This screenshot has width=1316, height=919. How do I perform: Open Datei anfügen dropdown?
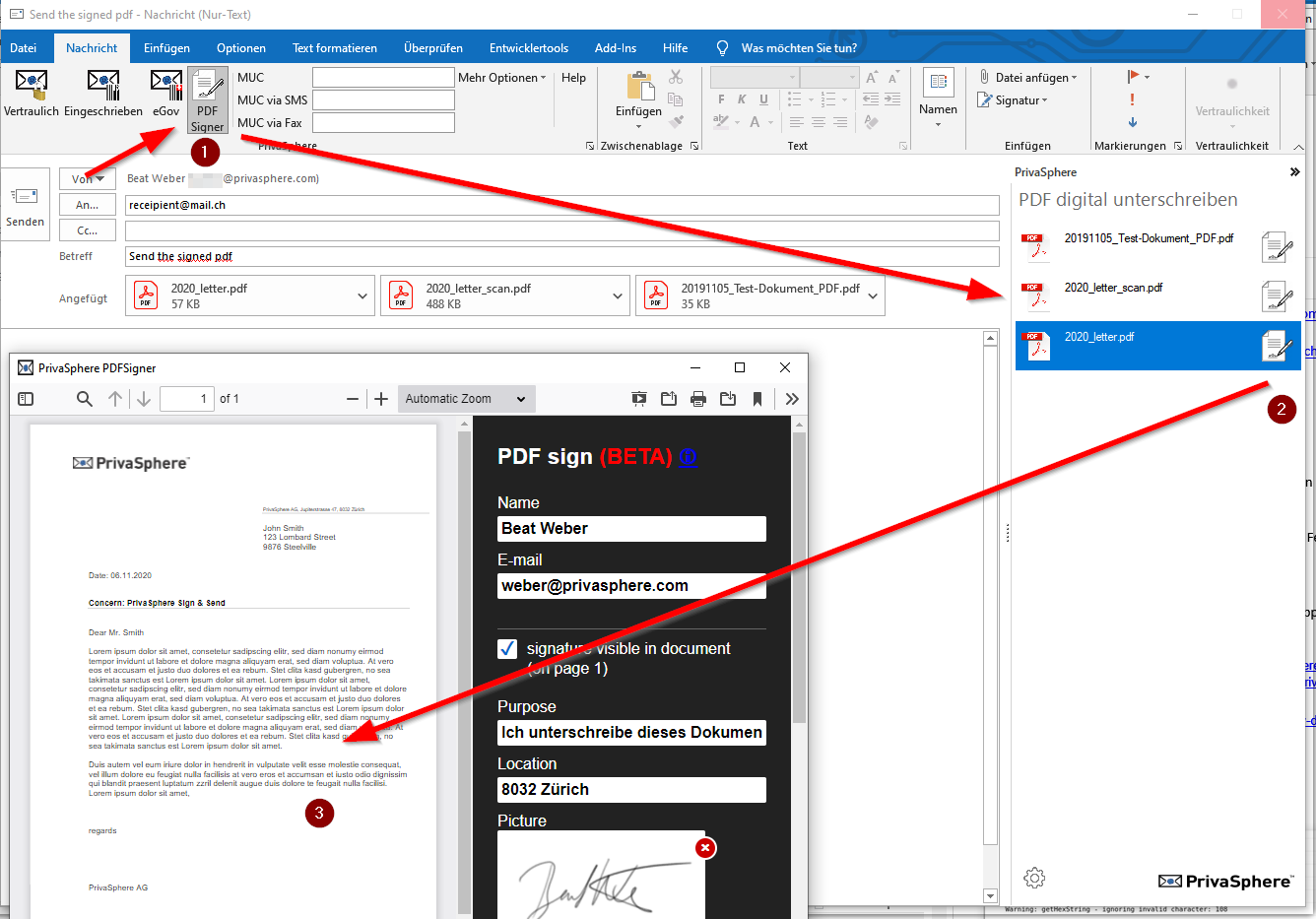[x=1027, y=77]
